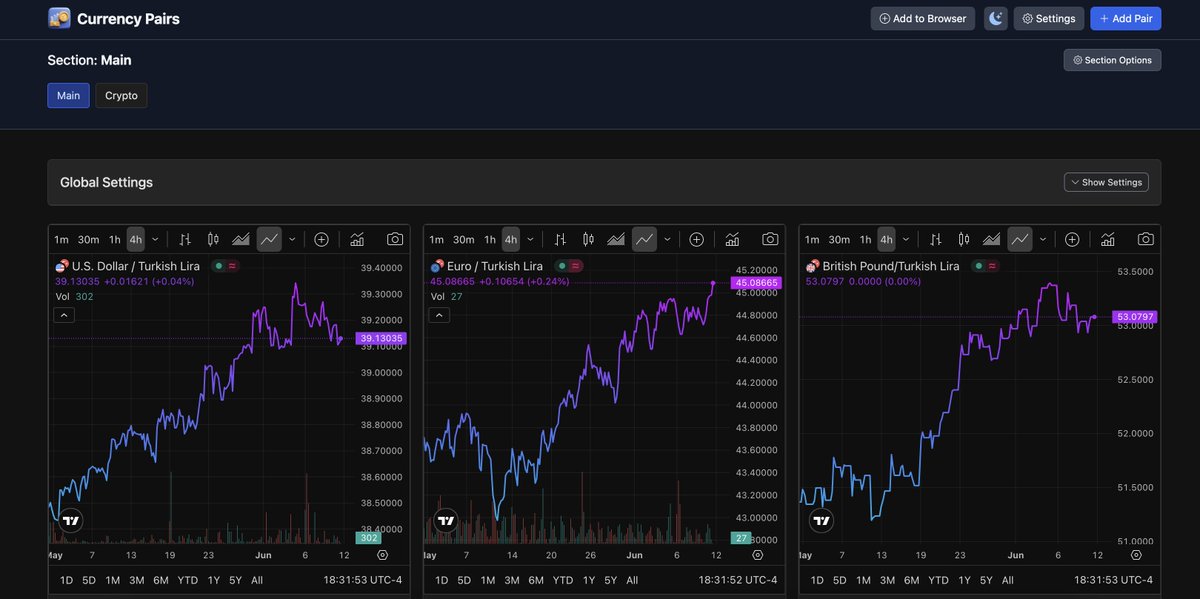Click Add to Browser button

tap(923, 18)
